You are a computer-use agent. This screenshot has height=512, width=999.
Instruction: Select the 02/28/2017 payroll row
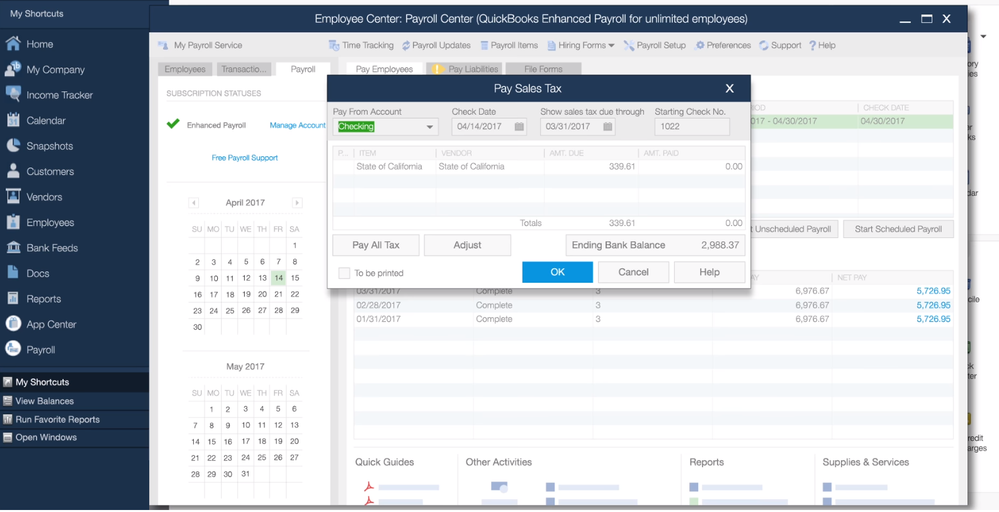654,305
